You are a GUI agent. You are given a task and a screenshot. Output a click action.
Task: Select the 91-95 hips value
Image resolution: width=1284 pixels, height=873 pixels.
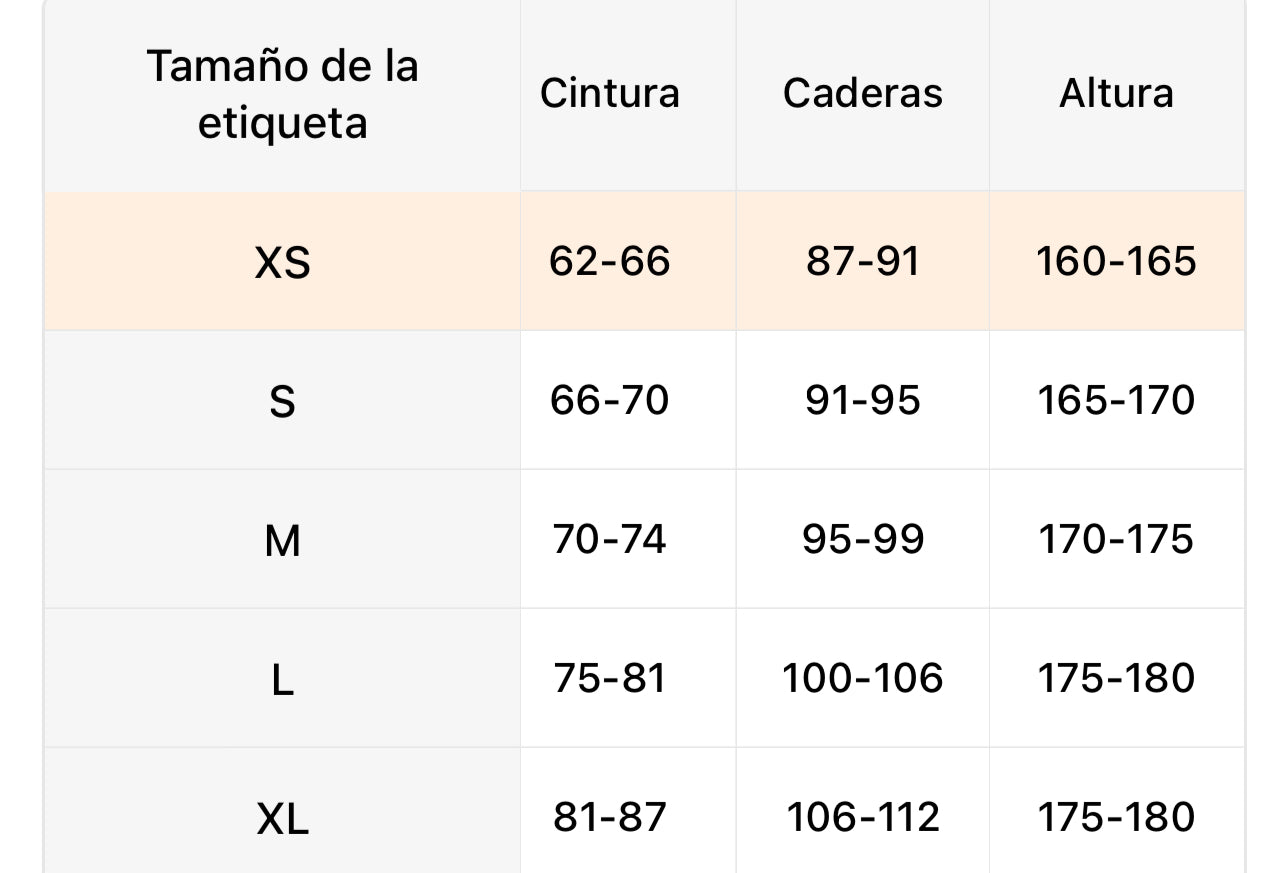tap(862, 400)
